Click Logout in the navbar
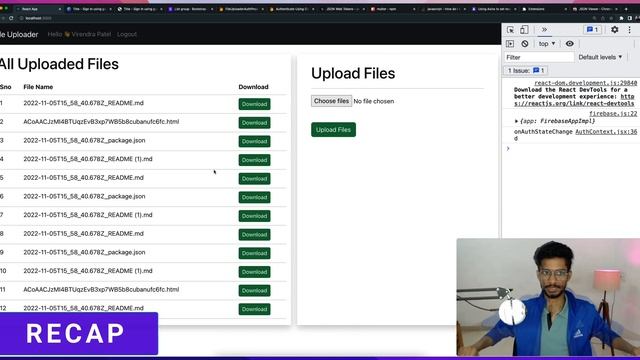The image size is (640, 360). [127, 34]
